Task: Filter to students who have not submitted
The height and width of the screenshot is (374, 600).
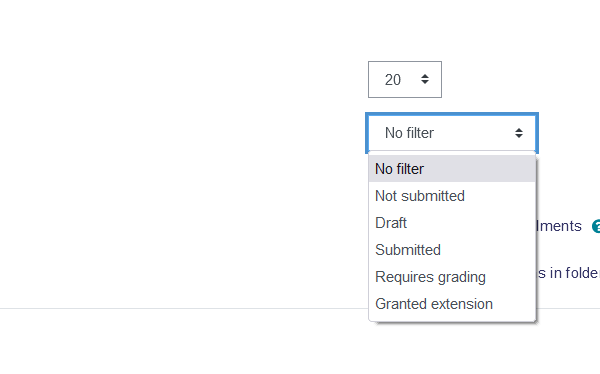Action: pos(452,196)
